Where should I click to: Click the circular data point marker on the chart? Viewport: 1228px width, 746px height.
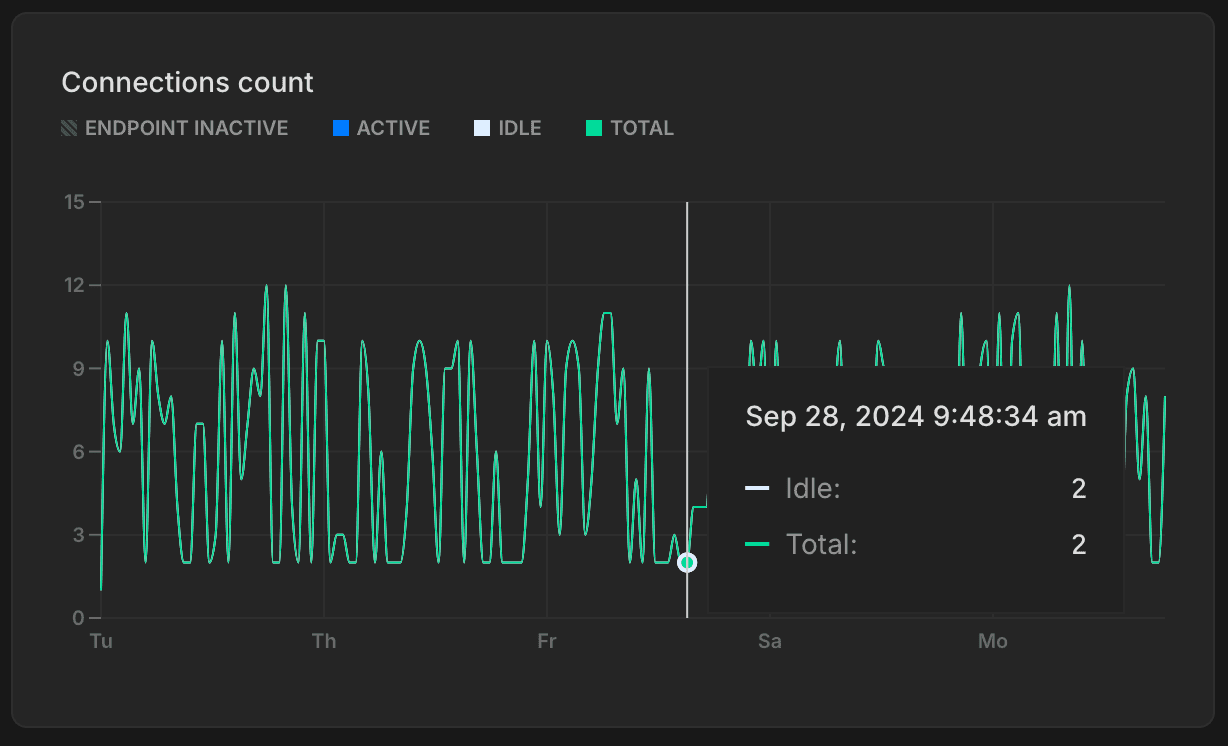pyautogui.click(x=687, y=563)
